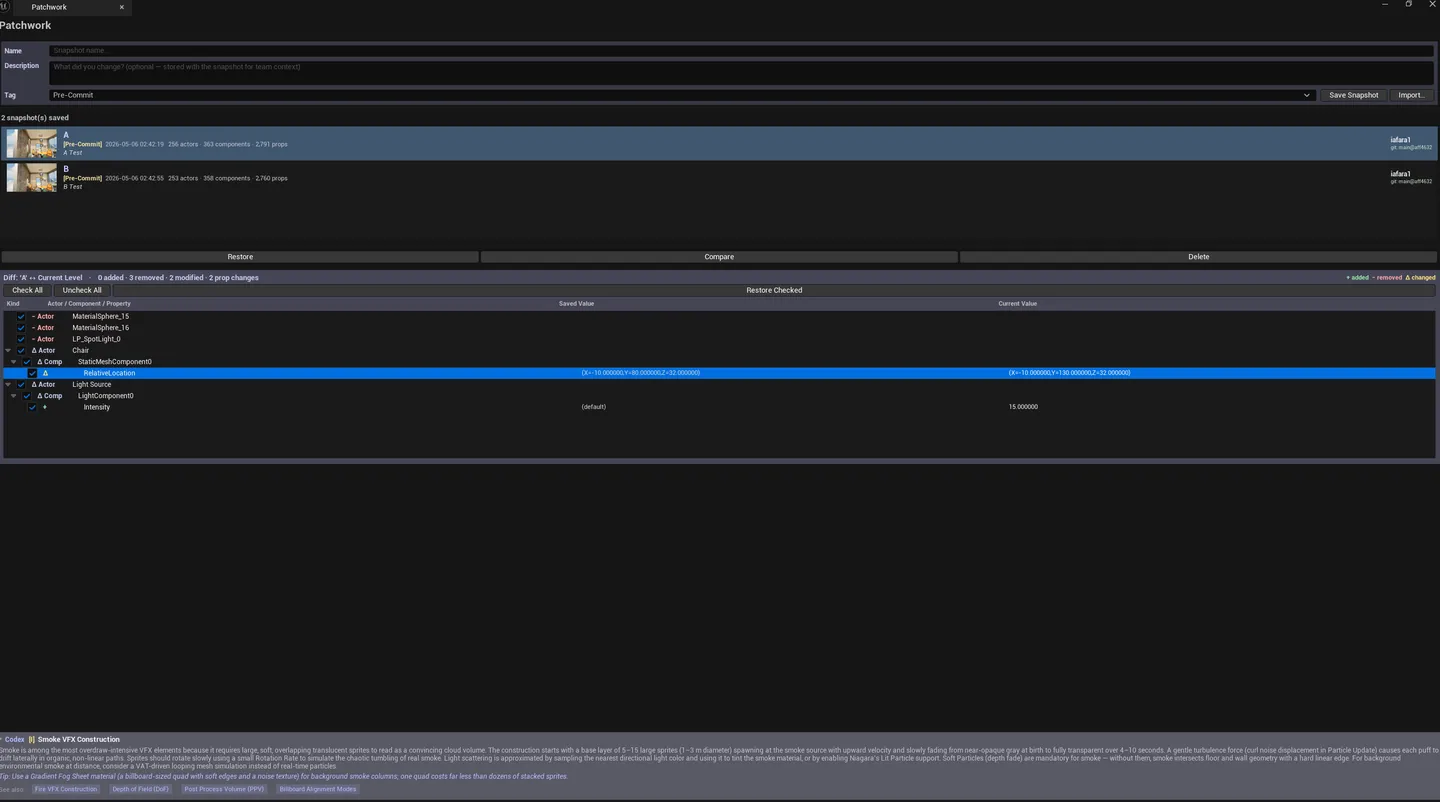Click the Unreal Engine logo icon
The image size is (1440, 802).
pyautogui.click(x=4, y=6)
